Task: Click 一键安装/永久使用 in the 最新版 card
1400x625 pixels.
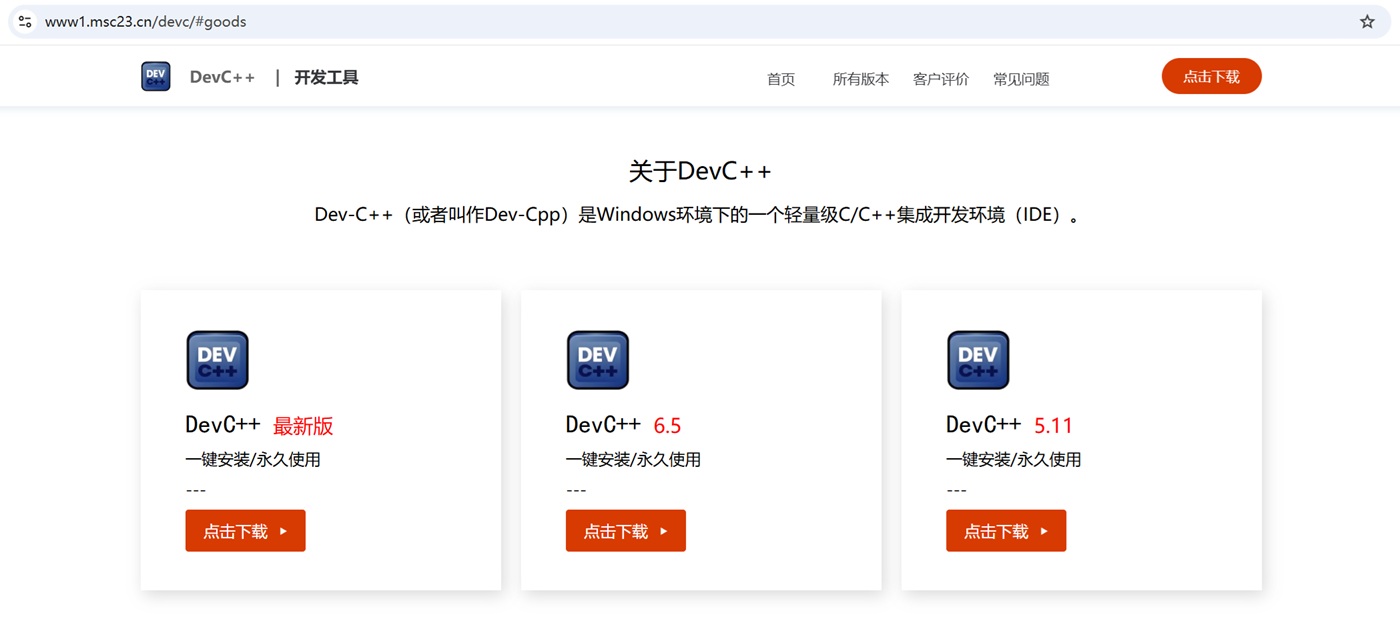Action: [253, 460]
